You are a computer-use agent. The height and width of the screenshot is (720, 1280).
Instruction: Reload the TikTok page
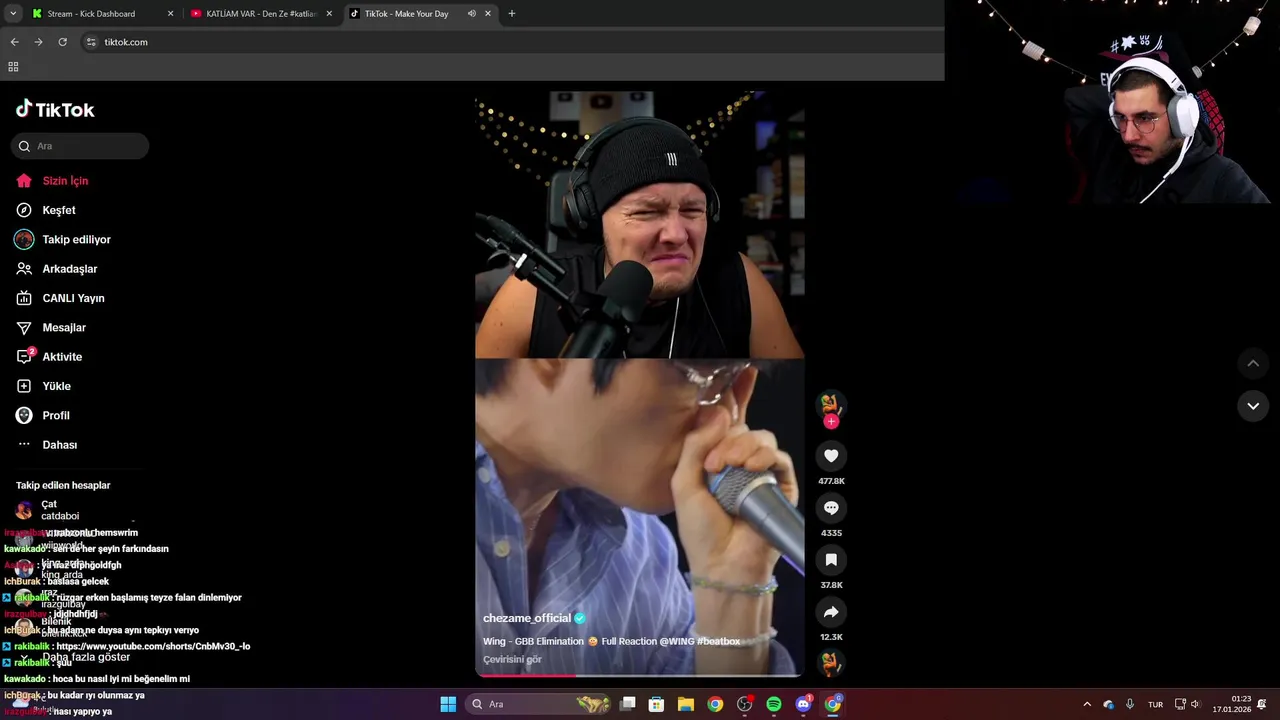point(62,42)
